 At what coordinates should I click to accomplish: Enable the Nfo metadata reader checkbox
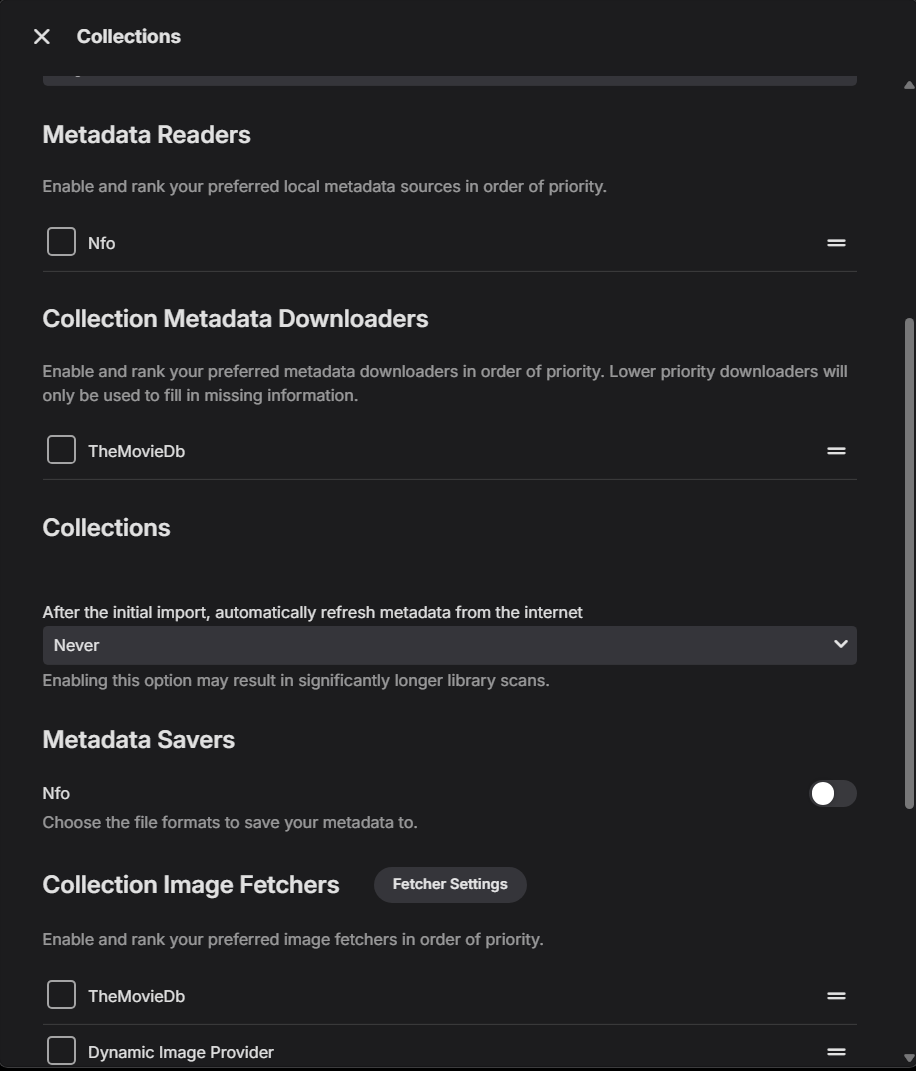coord(61,242)
